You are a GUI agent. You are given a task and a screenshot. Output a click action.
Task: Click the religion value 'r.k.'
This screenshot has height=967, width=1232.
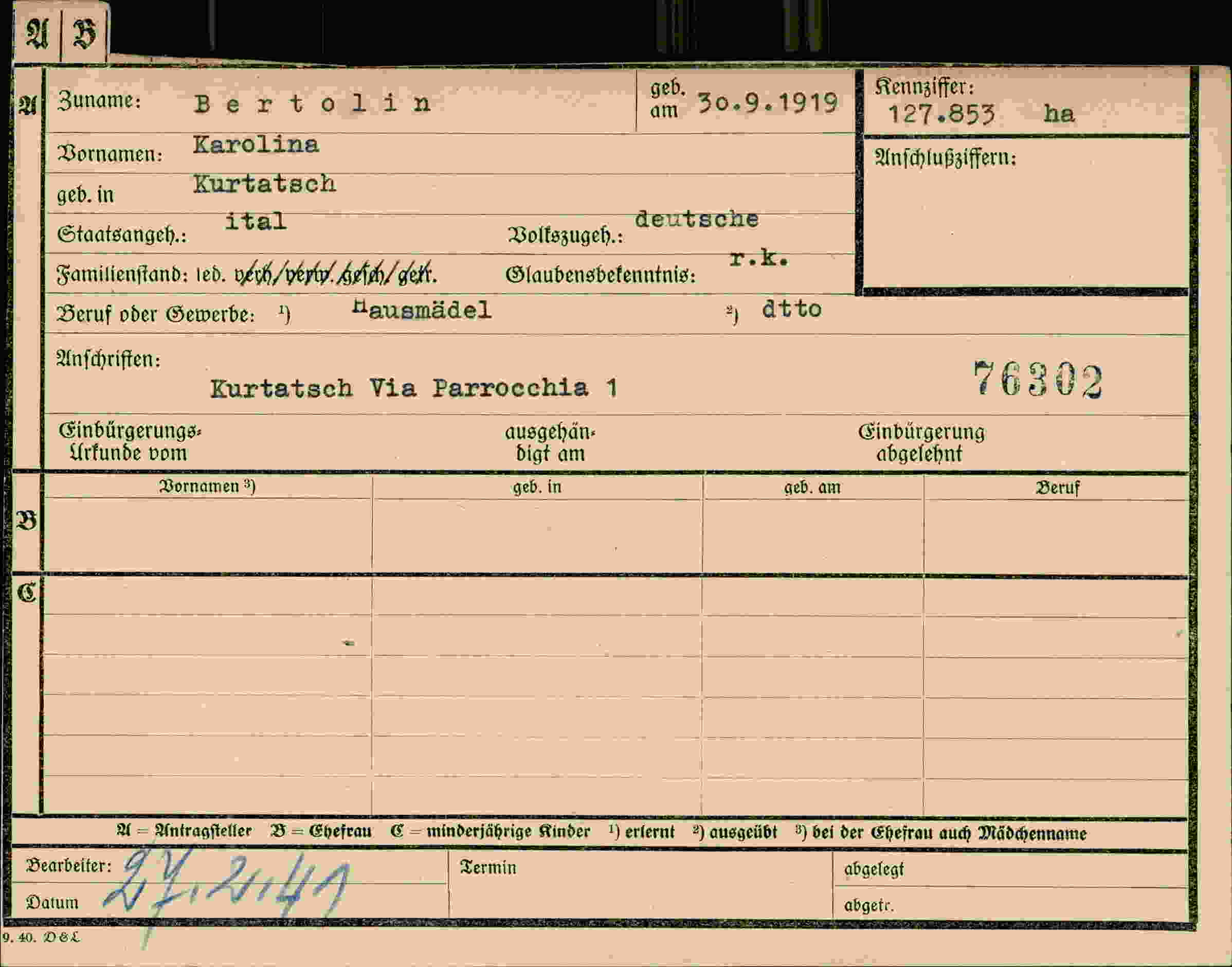(759, 258)
